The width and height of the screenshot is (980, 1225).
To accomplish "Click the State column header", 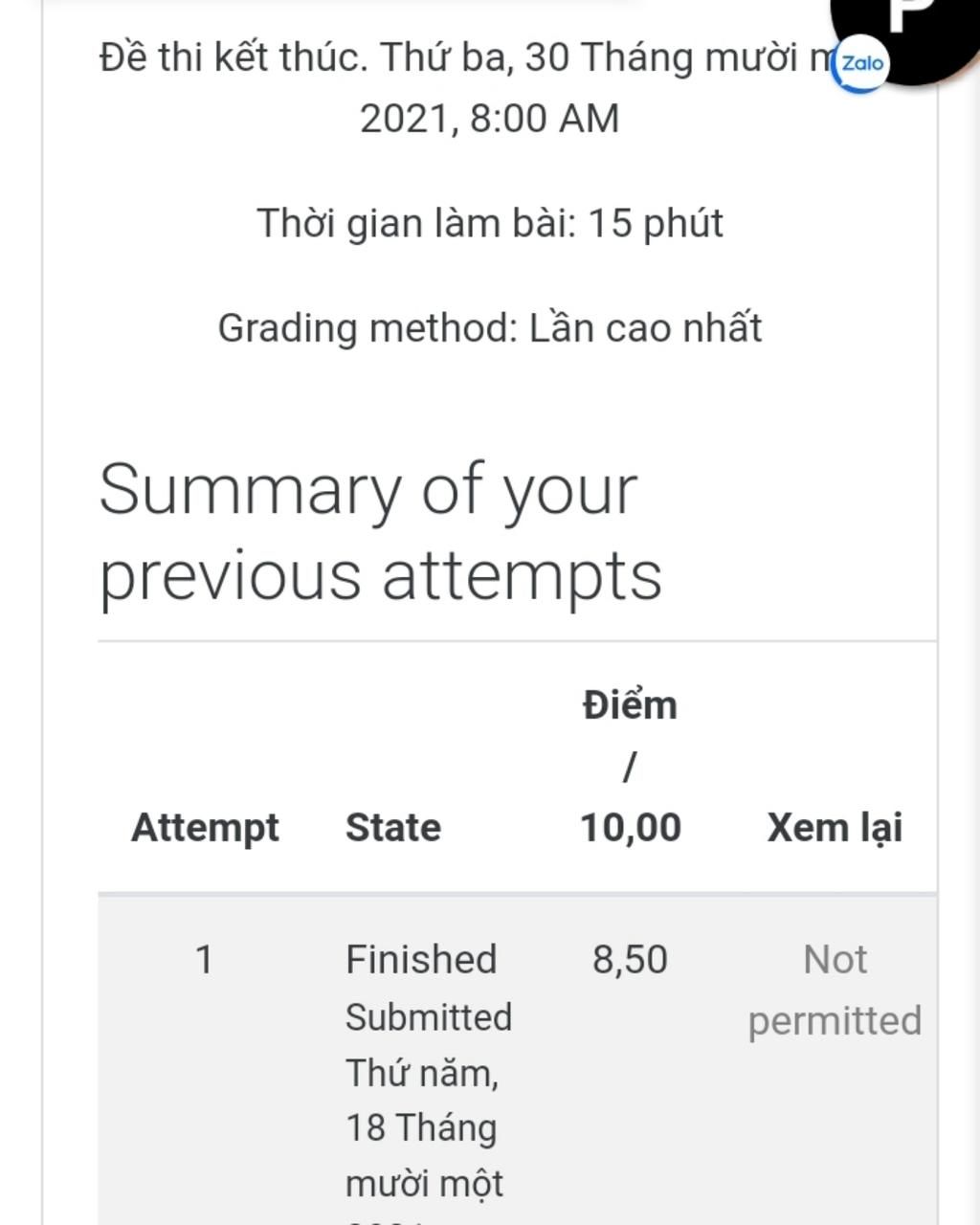I will 393,828.
